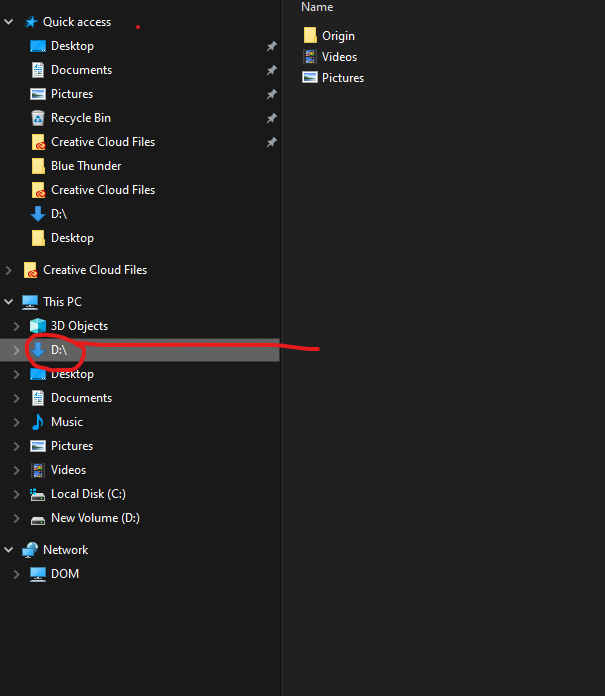The height and width of the screenshot is (696, 605).
Task: Collapse the Quick access section
Action: [8, 21]
